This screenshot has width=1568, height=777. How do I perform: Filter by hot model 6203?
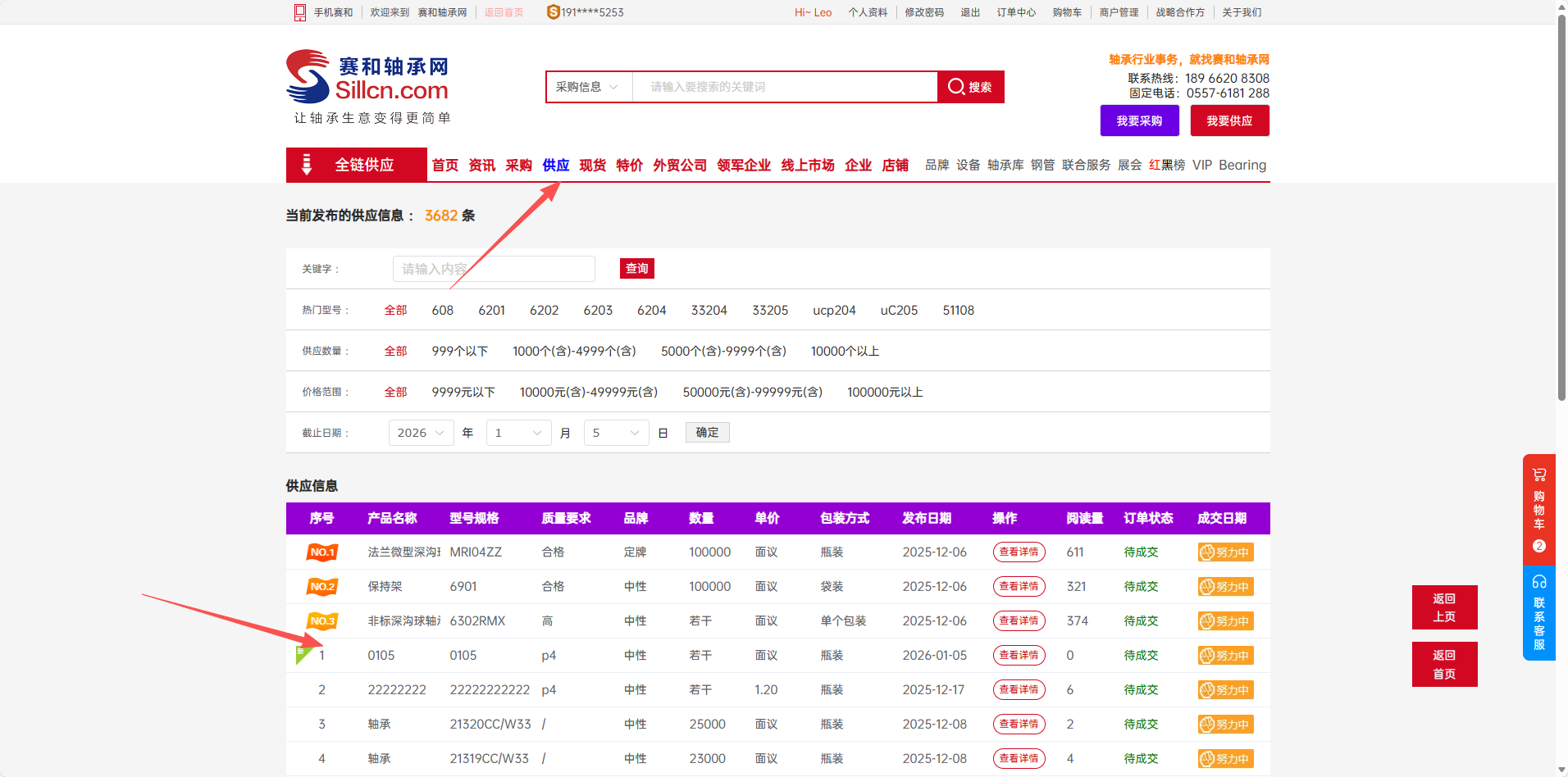click(598, 310)
